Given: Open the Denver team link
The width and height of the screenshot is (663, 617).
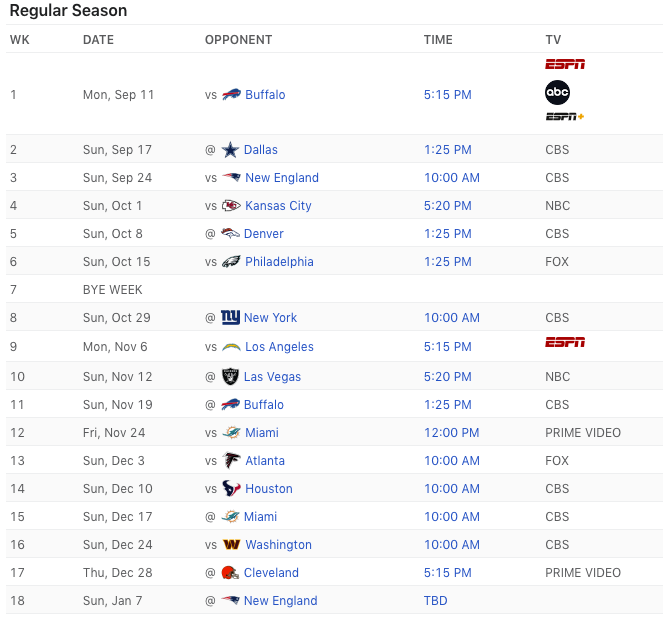Looking at the screenshot, I should 264,233.
